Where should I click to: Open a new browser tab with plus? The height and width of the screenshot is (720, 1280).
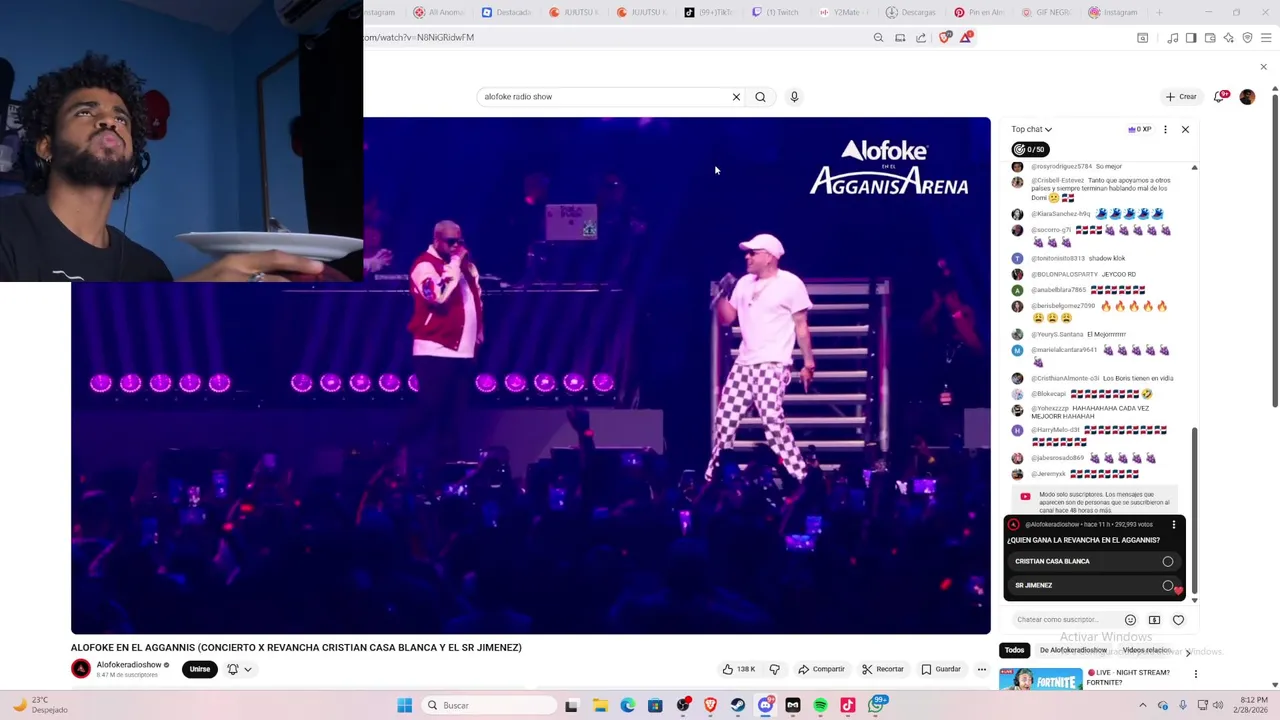[1159, 12]
